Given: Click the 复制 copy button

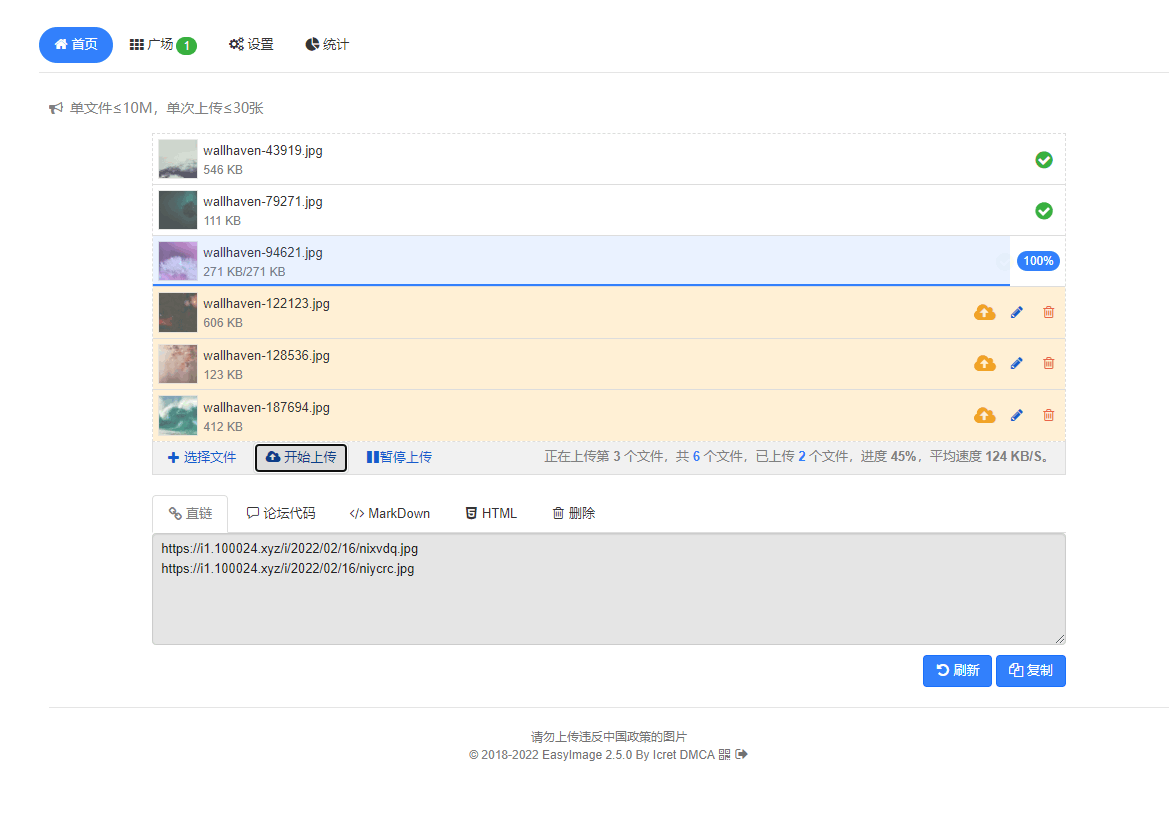Looking at the screenshot, I should [x=1030, y=671].
